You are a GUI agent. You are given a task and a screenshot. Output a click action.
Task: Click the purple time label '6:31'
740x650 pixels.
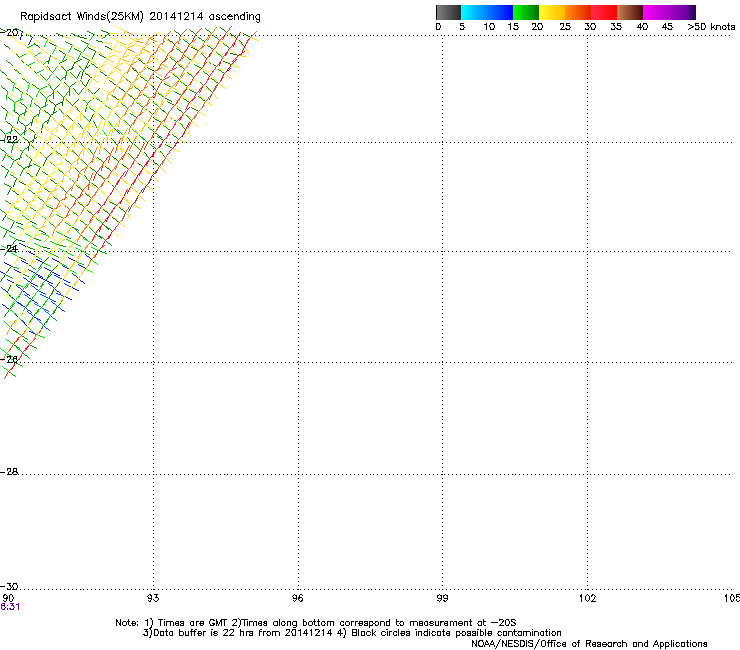pos(10,607)
